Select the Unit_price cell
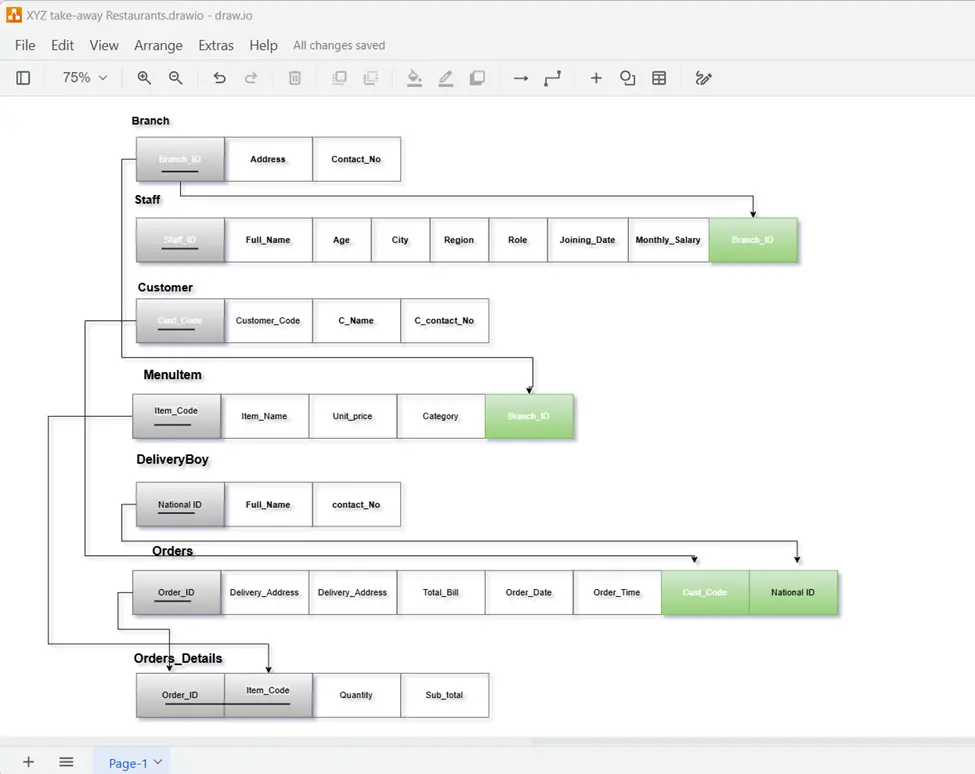Viewport: 975px width, 774px height. [x=353, y=417]
